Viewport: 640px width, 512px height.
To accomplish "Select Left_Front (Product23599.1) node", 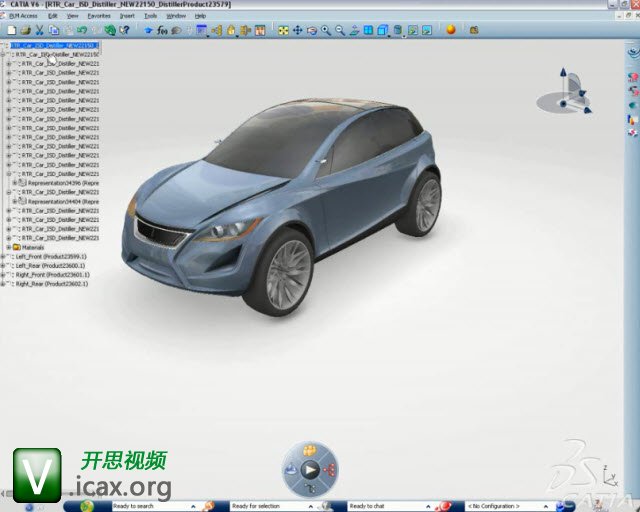I will (x=51, y=256).
